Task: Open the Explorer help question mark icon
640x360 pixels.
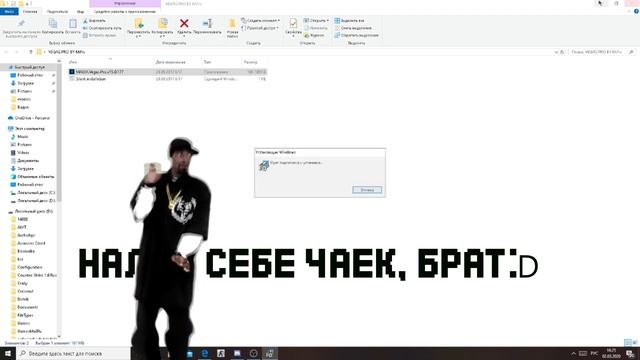Action: click(x=636, y=11)
